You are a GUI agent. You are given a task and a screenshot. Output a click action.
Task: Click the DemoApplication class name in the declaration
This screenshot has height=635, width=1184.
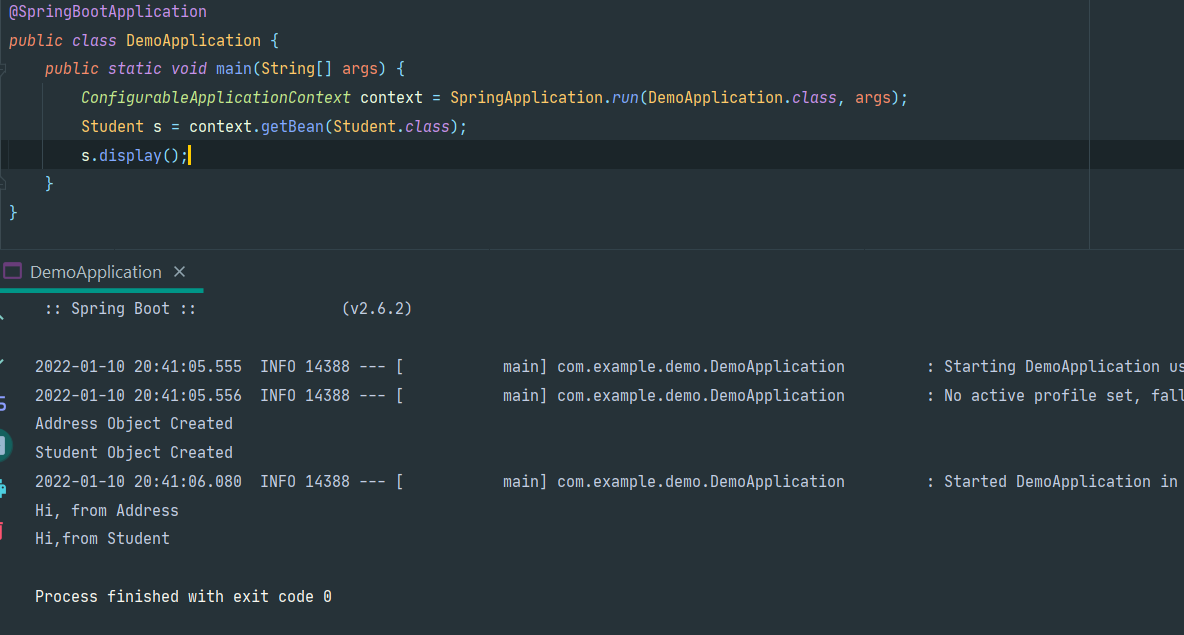(193, 41)
